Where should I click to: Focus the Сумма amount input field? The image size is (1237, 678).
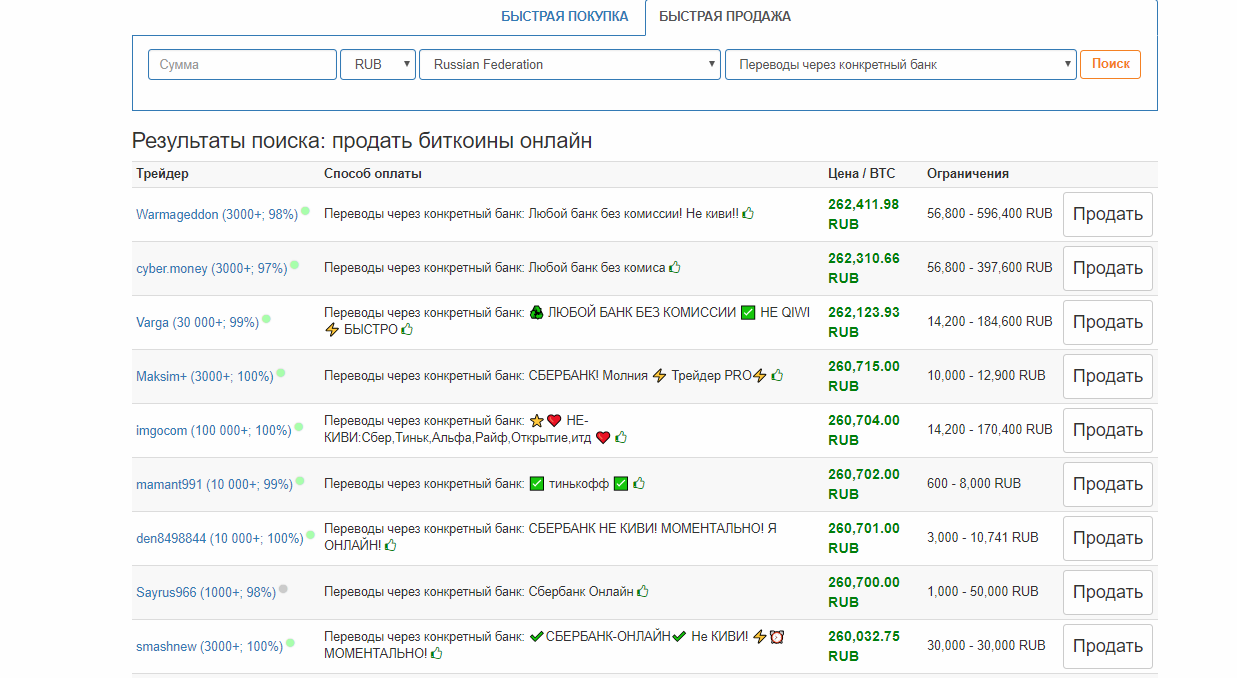point(242,65)
